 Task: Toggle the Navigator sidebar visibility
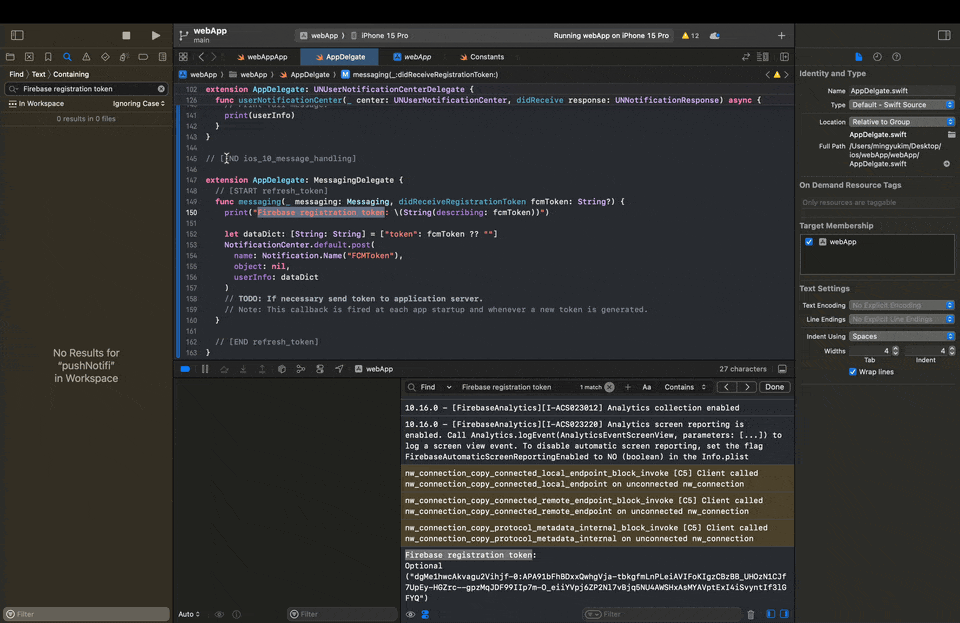pyautogui.click(x=17, y=35)
